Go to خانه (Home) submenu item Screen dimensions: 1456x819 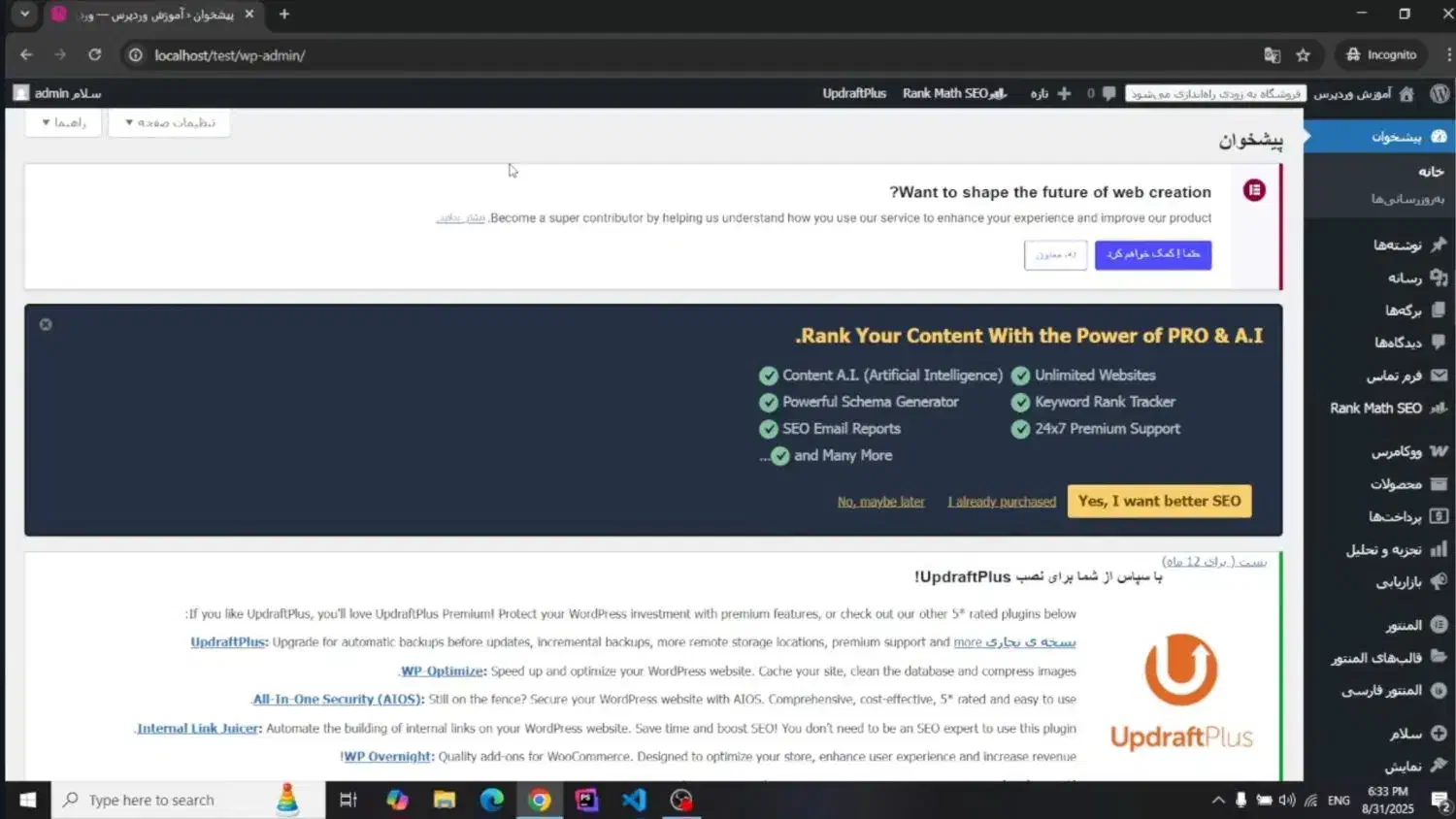click(1431, 172)
